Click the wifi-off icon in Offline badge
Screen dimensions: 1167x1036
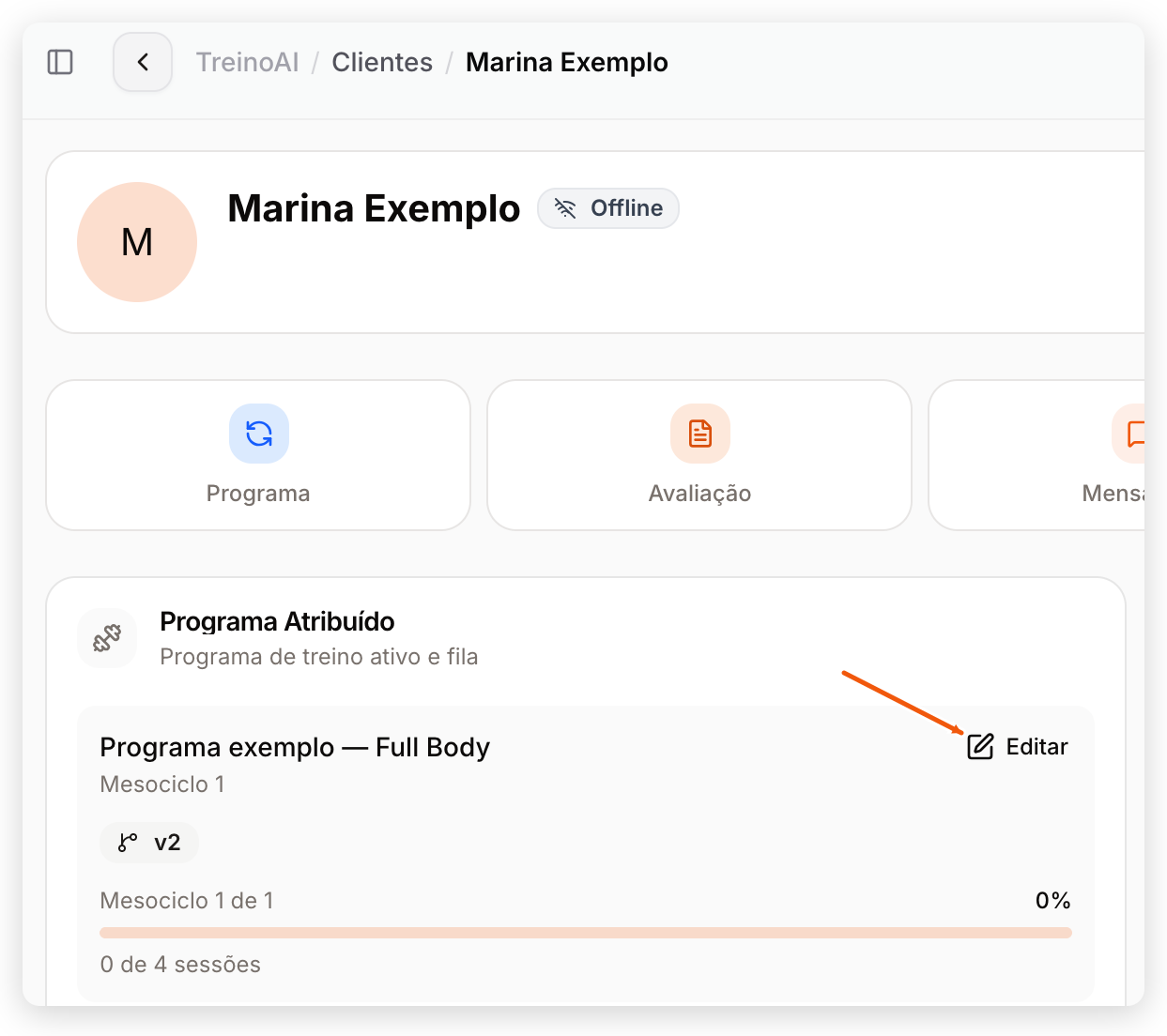click(565, 208)
